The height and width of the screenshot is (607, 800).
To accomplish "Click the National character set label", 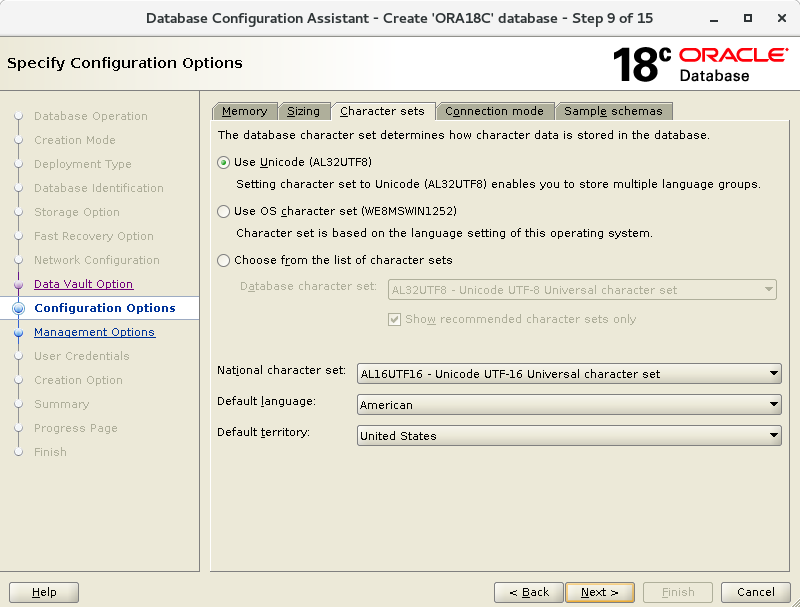I will (281, 370).
